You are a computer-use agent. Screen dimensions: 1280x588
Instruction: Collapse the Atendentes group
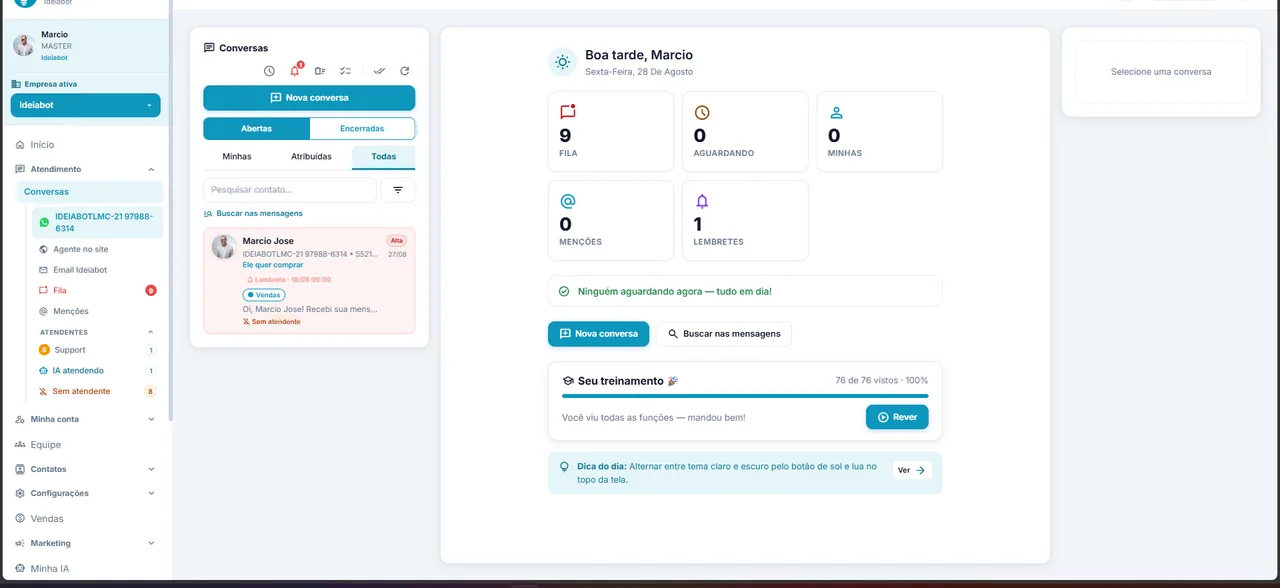pyautogui.click(x=151, y=332)
